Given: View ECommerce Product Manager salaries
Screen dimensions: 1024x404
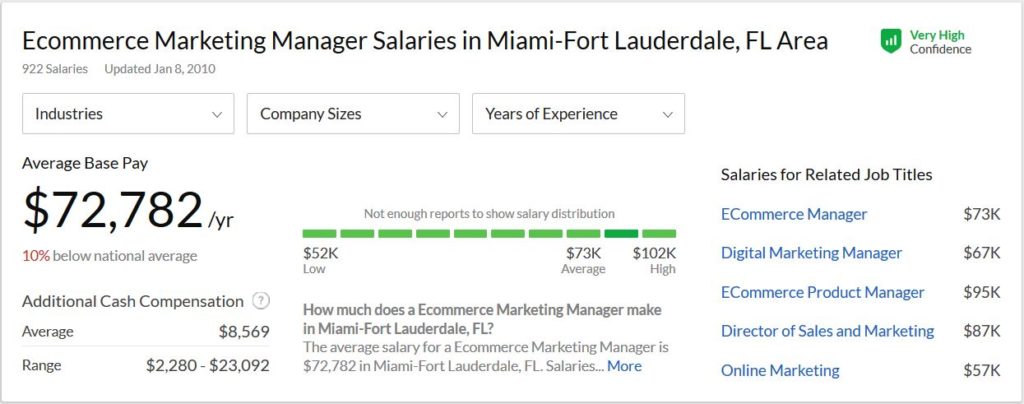Looking at the screenshot, I should coord(822,292).
